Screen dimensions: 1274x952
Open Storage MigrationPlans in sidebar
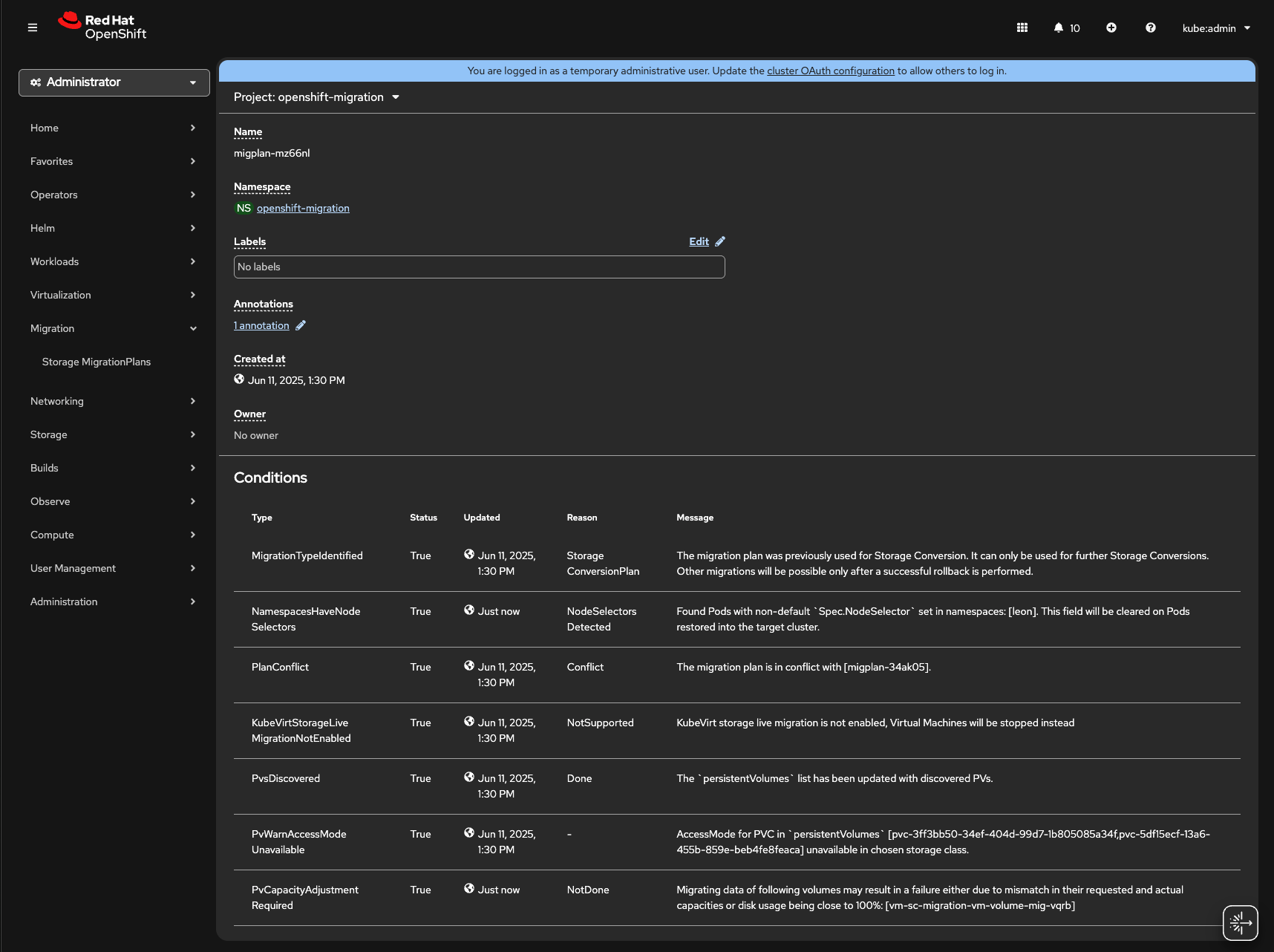pyautogui.click(x=97, y=362)
